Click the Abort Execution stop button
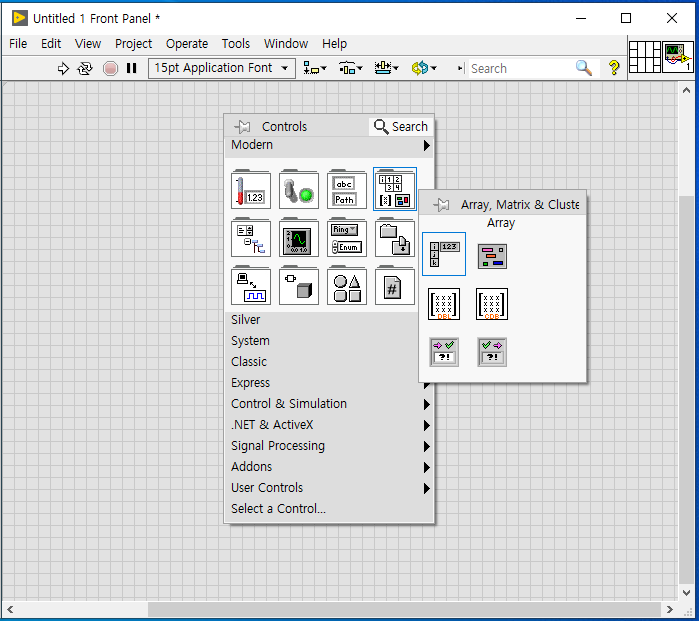This screenshot has height=621, width=699. tap(110, 68)
